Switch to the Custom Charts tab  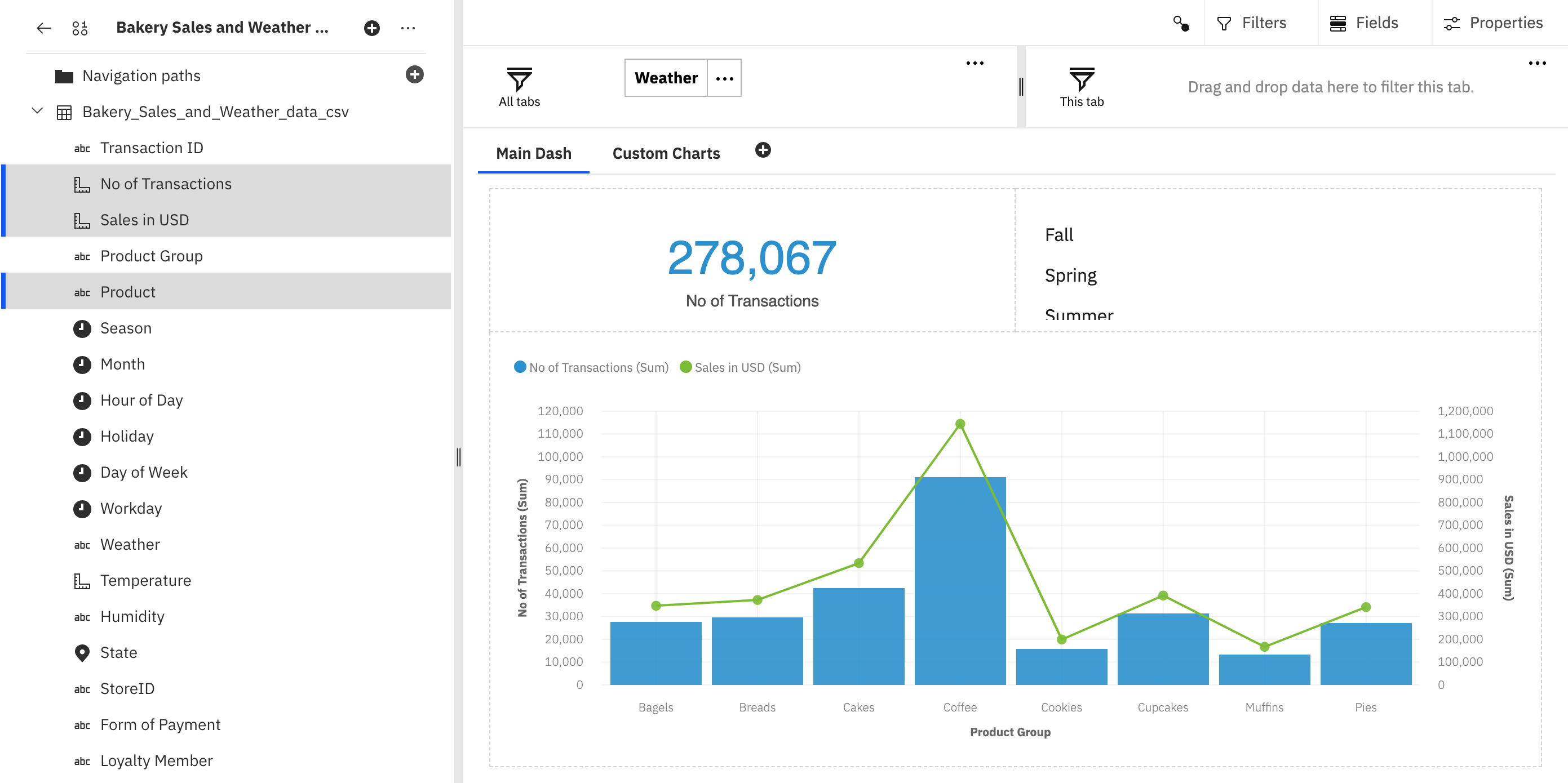[x=666, y=152]
